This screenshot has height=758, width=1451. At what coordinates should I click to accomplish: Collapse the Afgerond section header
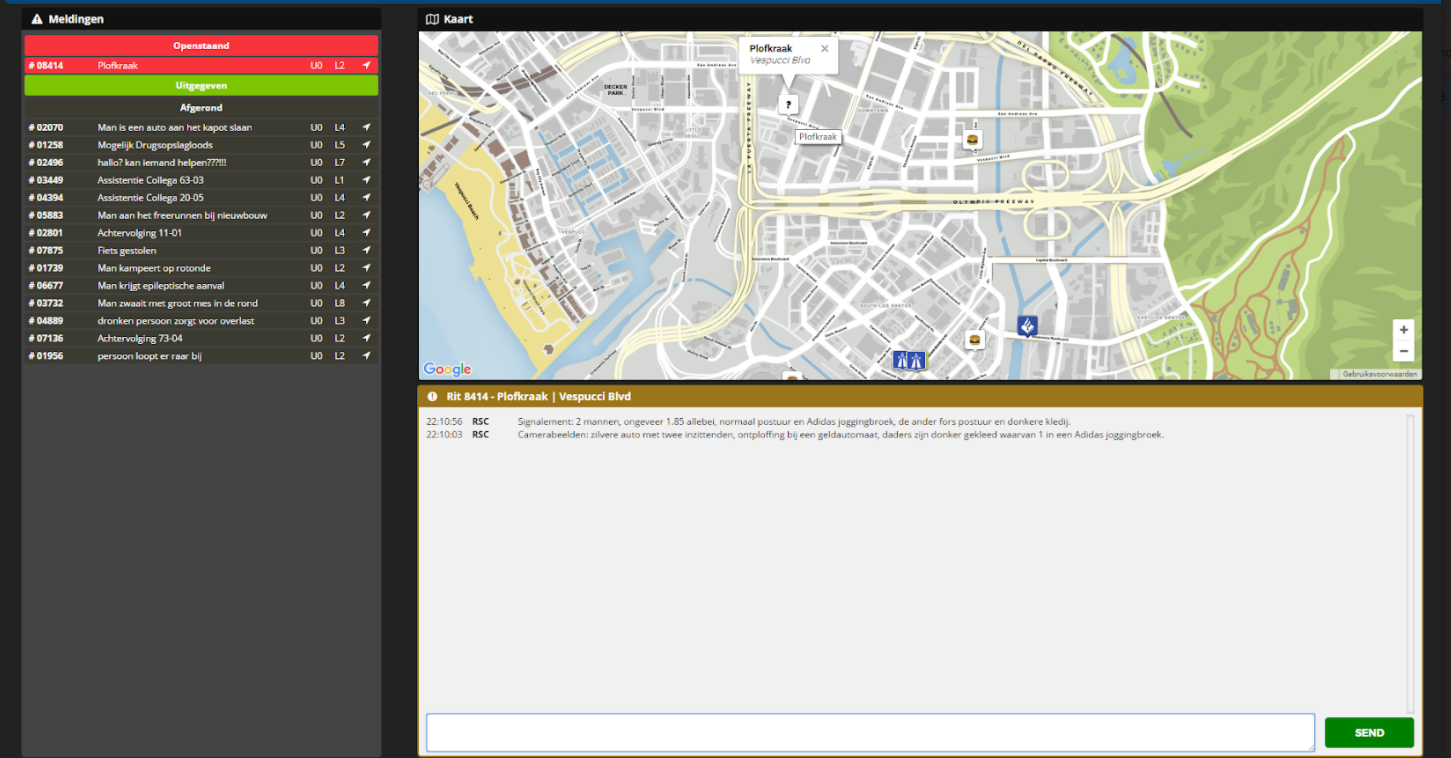(201, 108)
